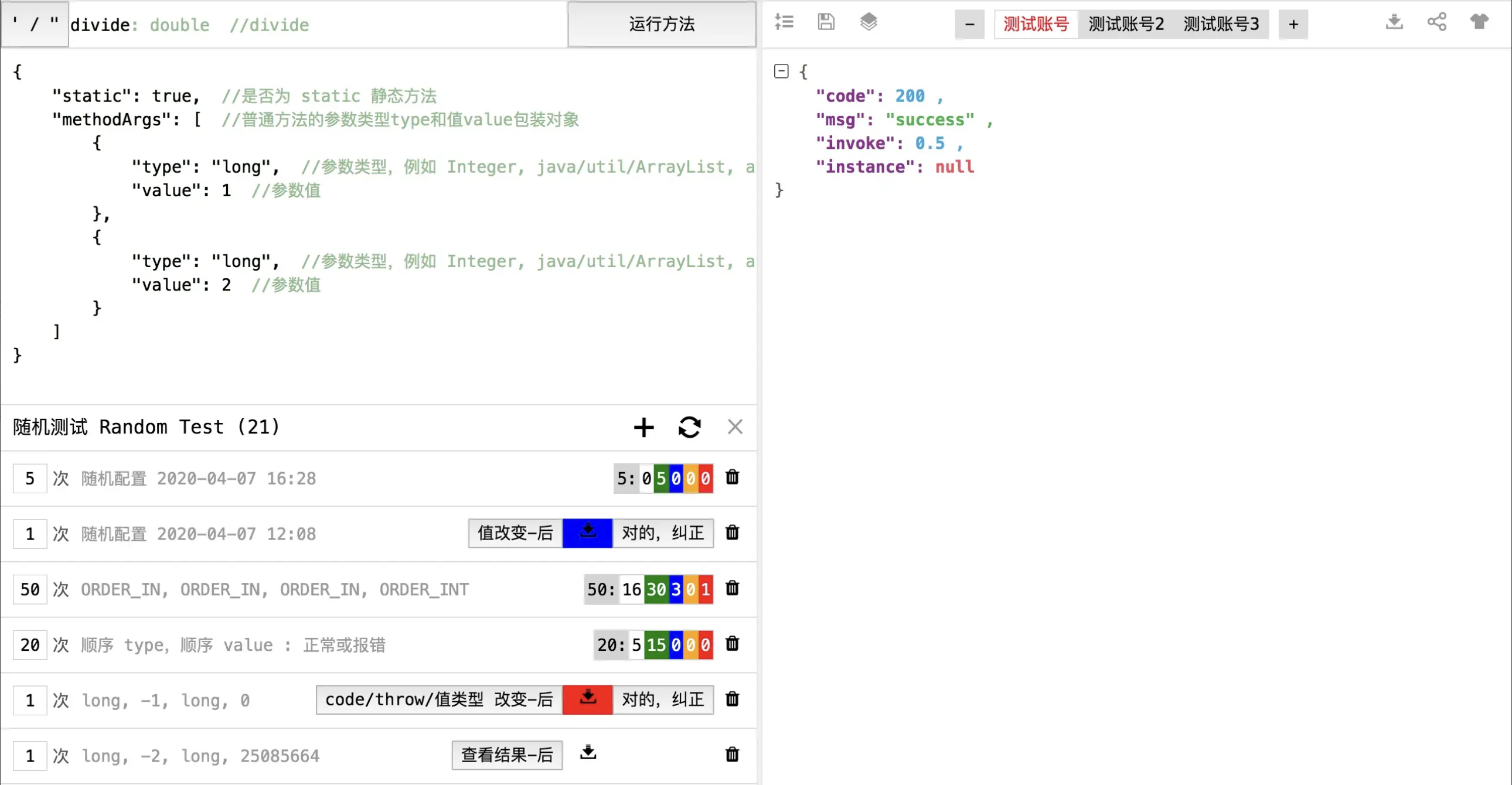
Task: Click the numbered list icon in the toolbar
Action: [784, 22]
